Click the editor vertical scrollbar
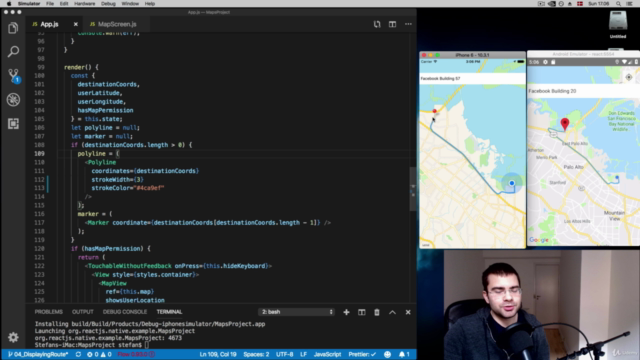The image size is (640, 360). [x=413, y=189]
